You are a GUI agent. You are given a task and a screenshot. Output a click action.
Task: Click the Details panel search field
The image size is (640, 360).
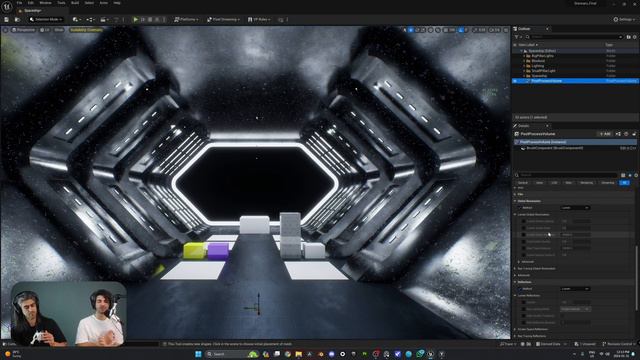pos(567,175)
